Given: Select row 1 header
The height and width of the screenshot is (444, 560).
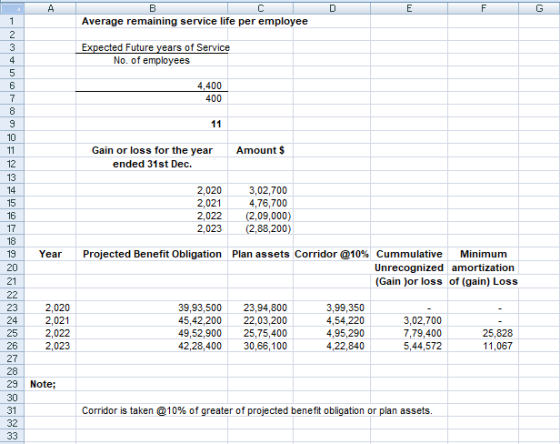Looking at the screenshot, I should [x=12, y=21].
